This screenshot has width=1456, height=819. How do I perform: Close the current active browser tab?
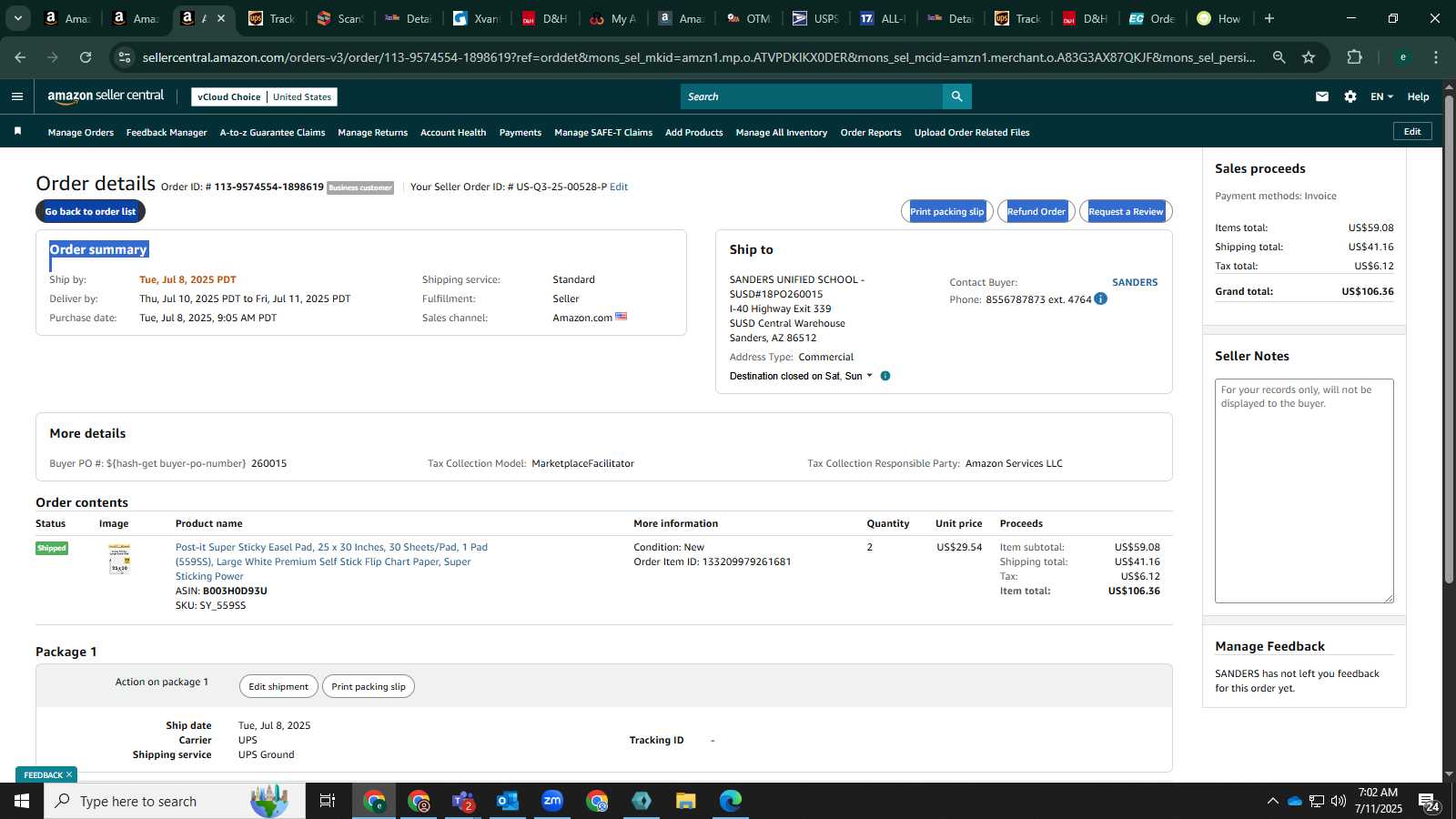point(221,18)
